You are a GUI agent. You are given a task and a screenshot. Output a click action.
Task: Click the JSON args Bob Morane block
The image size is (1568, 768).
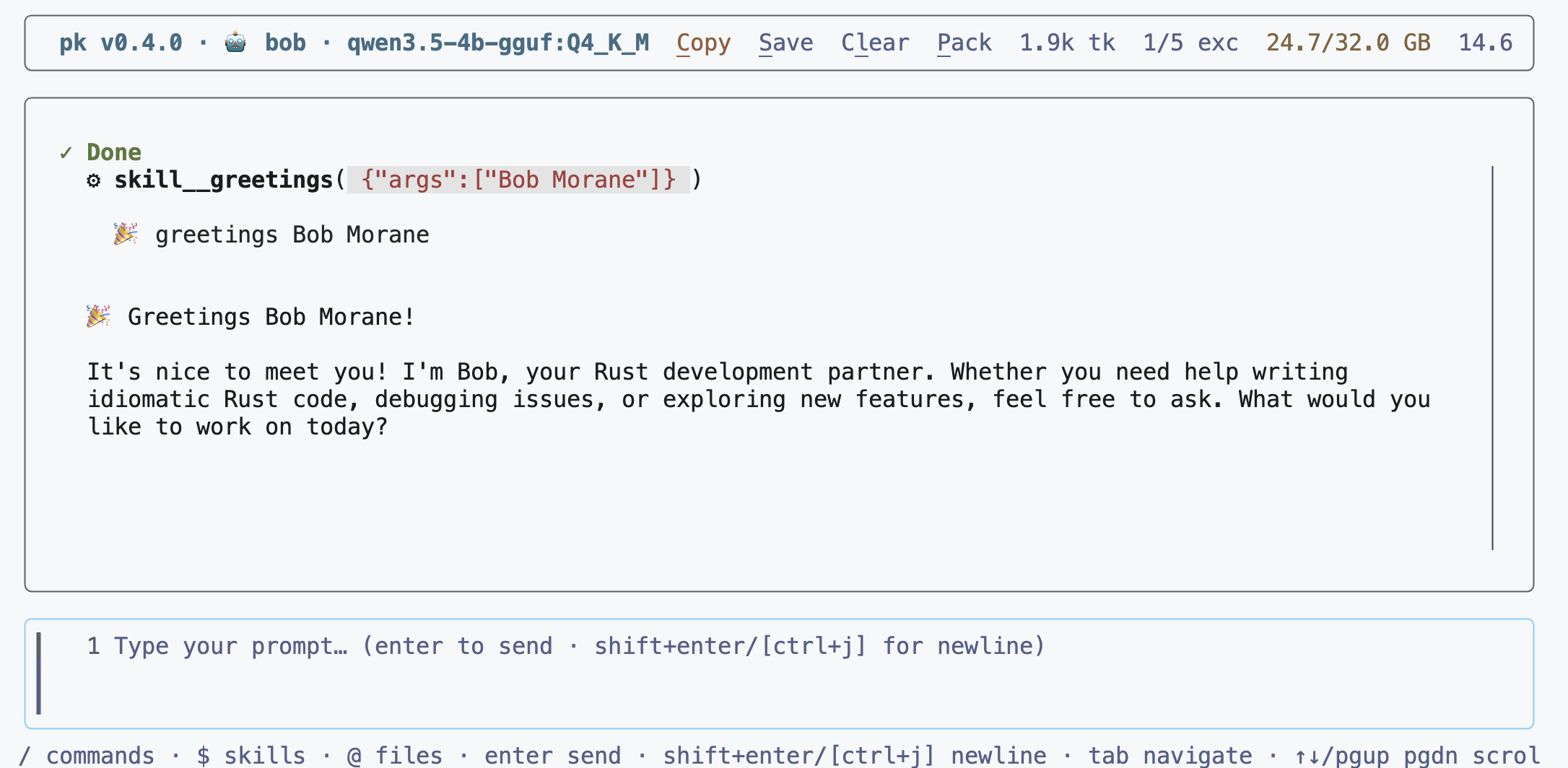point(518,180)
